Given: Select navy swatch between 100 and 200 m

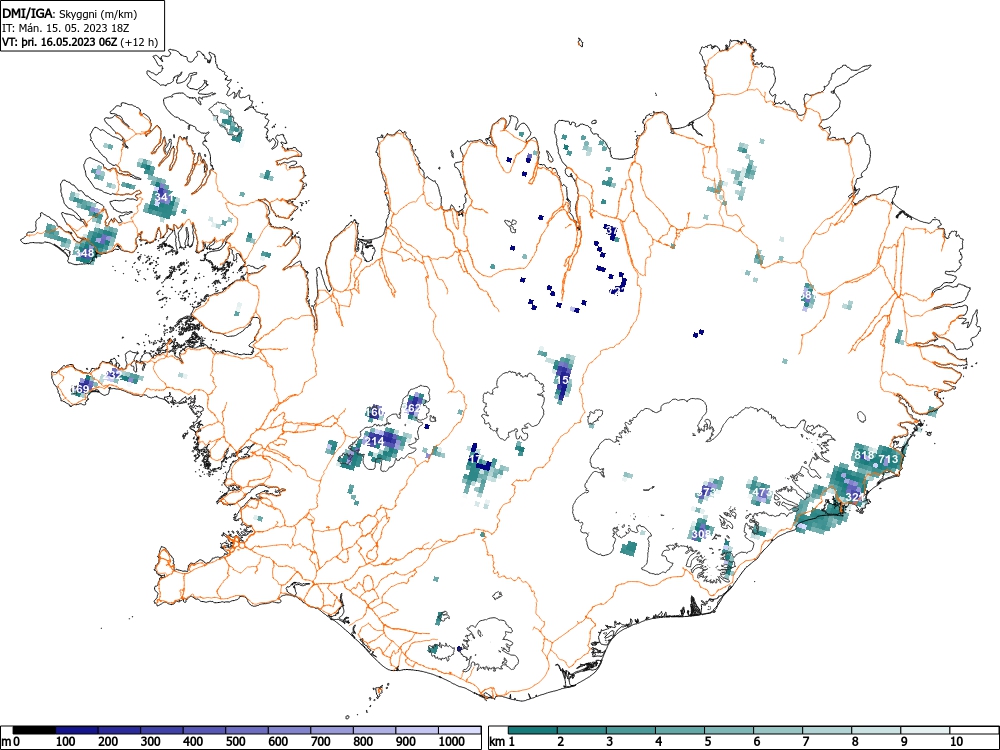Looking at the screenshot, I should 77,730.
